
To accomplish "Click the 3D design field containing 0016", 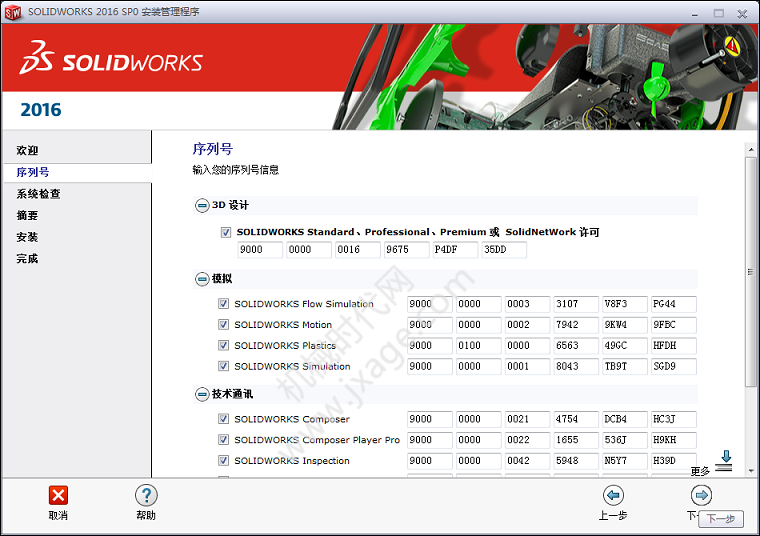I will pos(357,250).
